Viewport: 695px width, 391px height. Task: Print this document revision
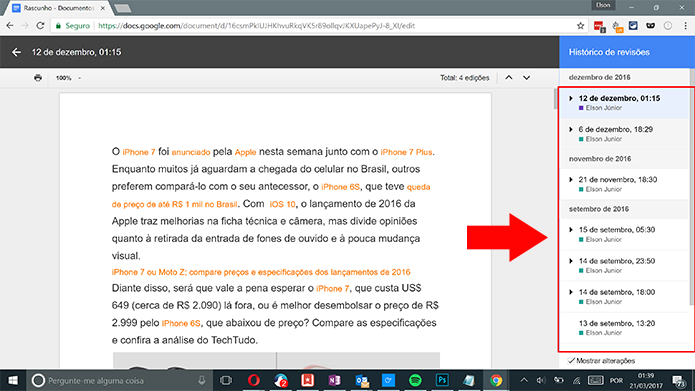point(38,78)
